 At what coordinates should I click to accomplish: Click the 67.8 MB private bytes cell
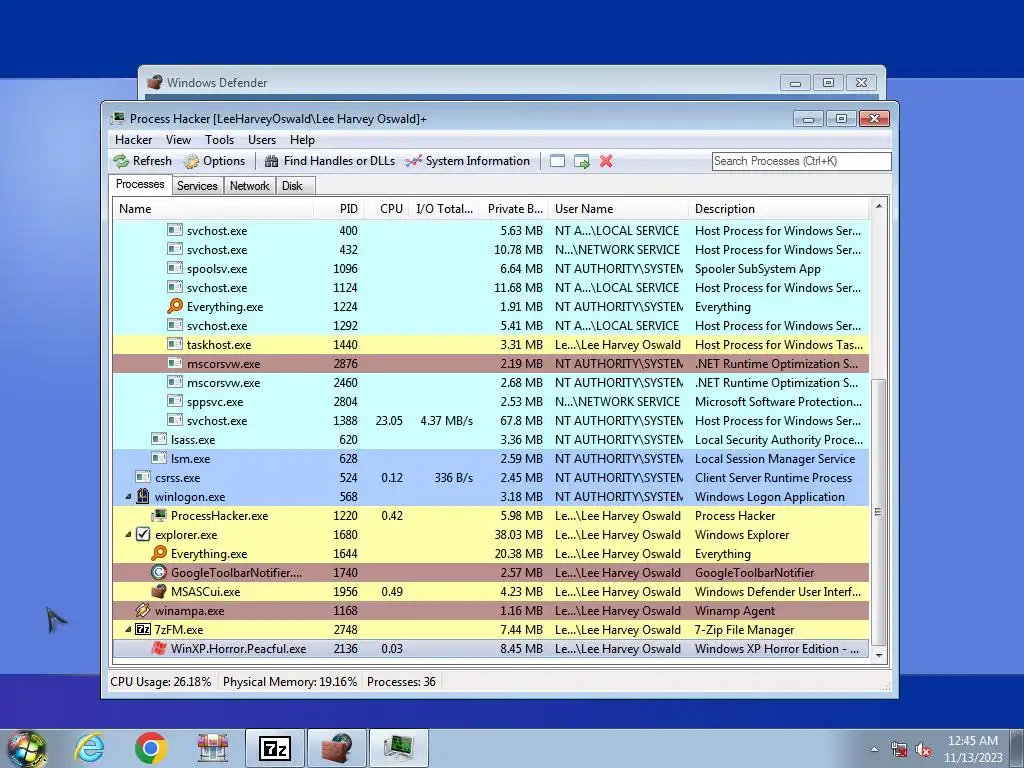521,421
